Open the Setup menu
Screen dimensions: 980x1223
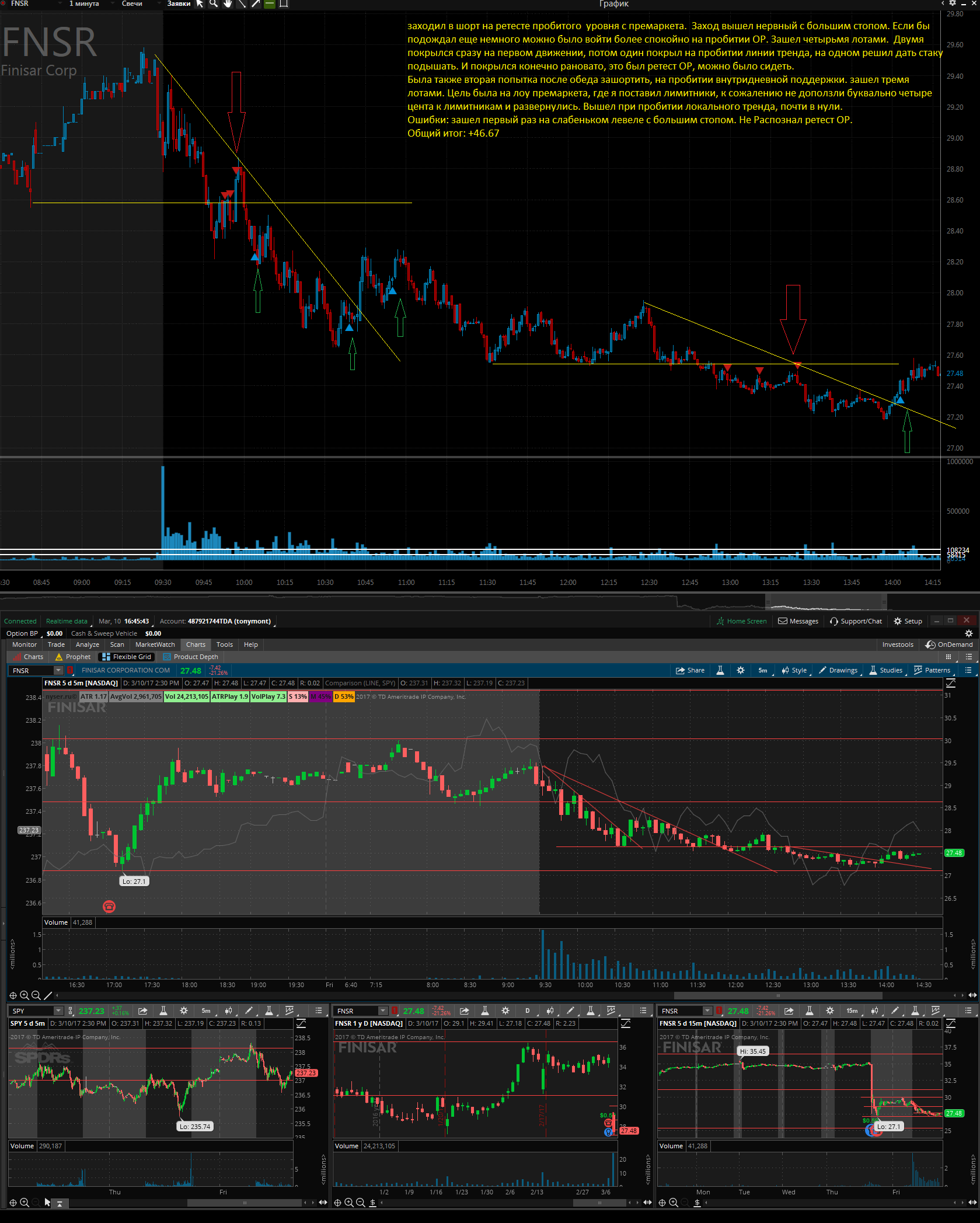[908, 621]
